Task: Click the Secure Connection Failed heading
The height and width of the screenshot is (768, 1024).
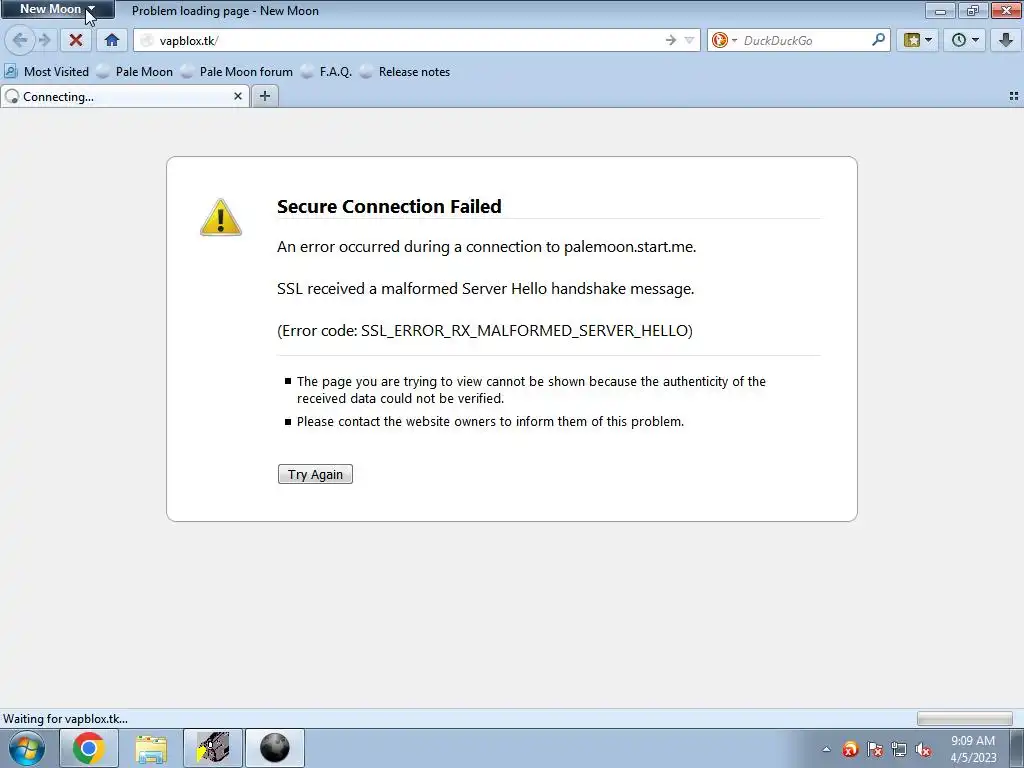Action: 389,206
